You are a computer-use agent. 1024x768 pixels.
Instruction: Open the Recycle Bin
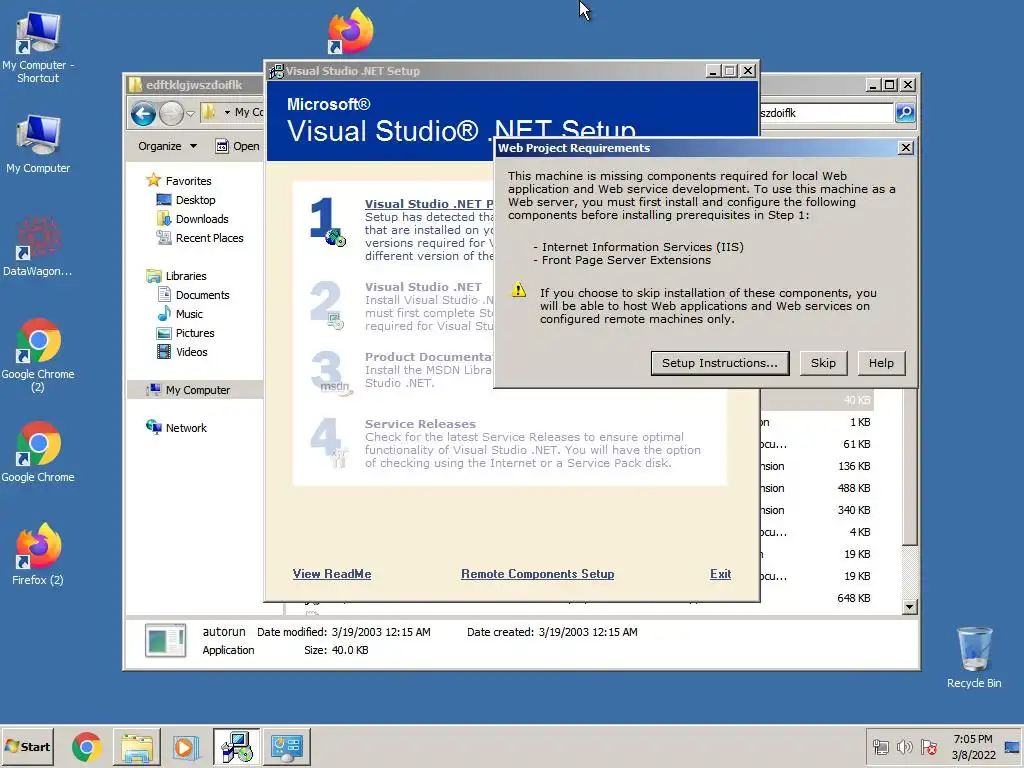click(x=974, y=657)
